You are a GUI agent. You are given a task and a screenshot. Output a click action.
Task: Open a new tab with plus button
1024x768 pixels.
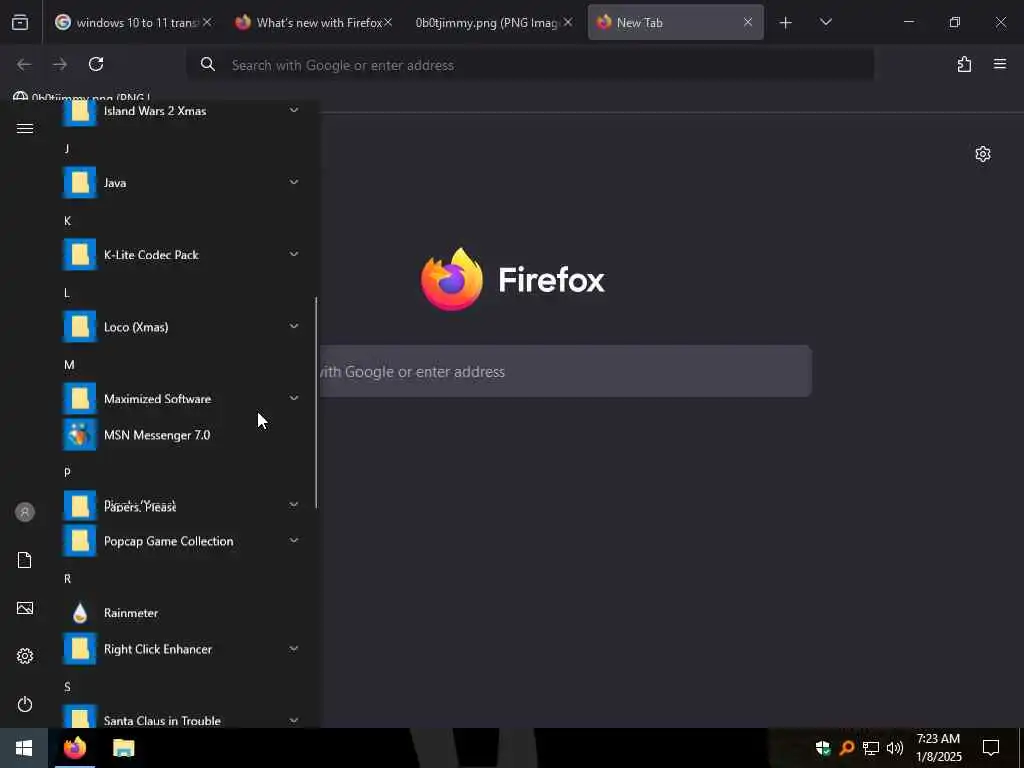(x=786, y=23)
